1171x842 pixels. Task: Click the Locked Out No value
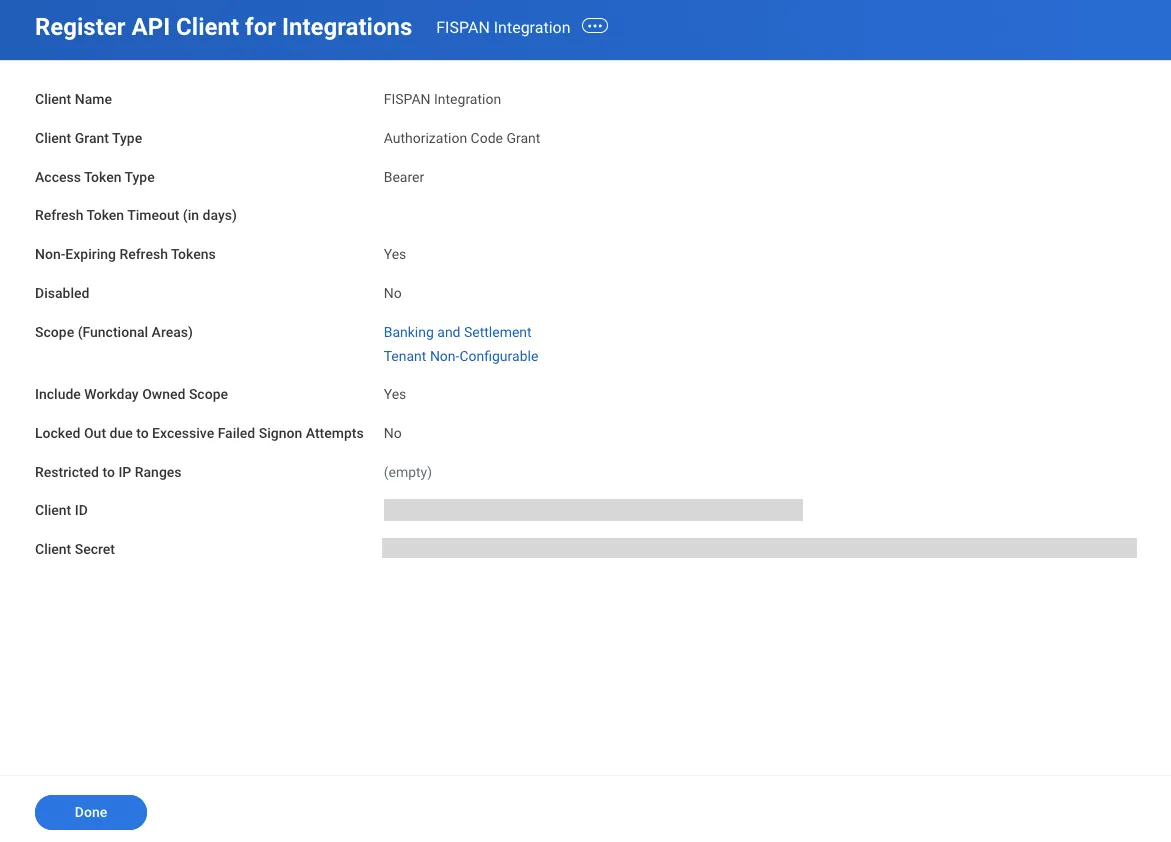392,433
